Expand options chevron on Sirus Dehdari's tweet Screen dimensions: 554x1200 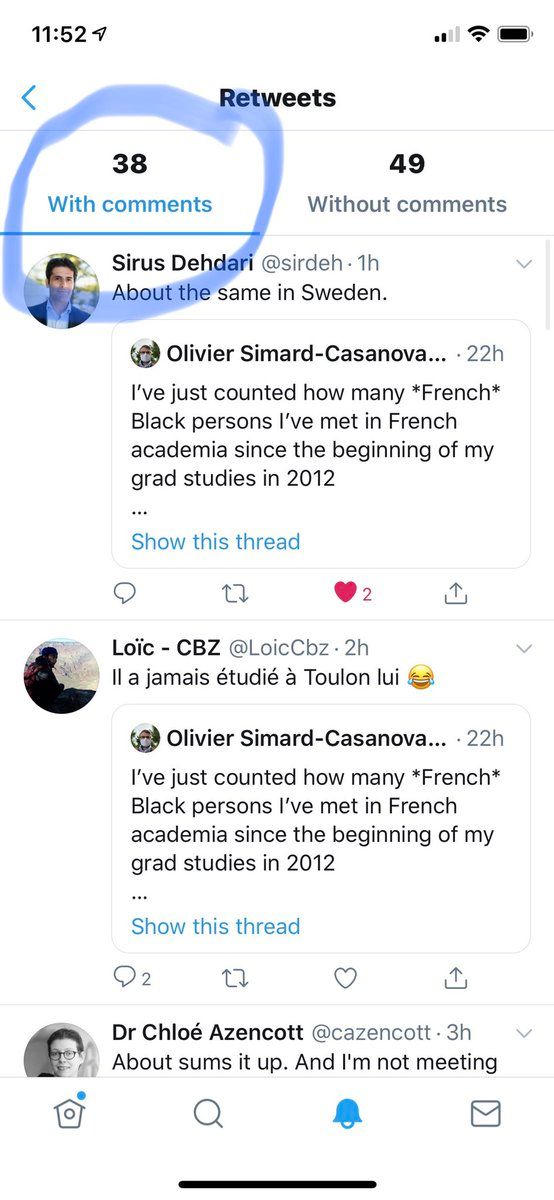(x=524, y=264)
